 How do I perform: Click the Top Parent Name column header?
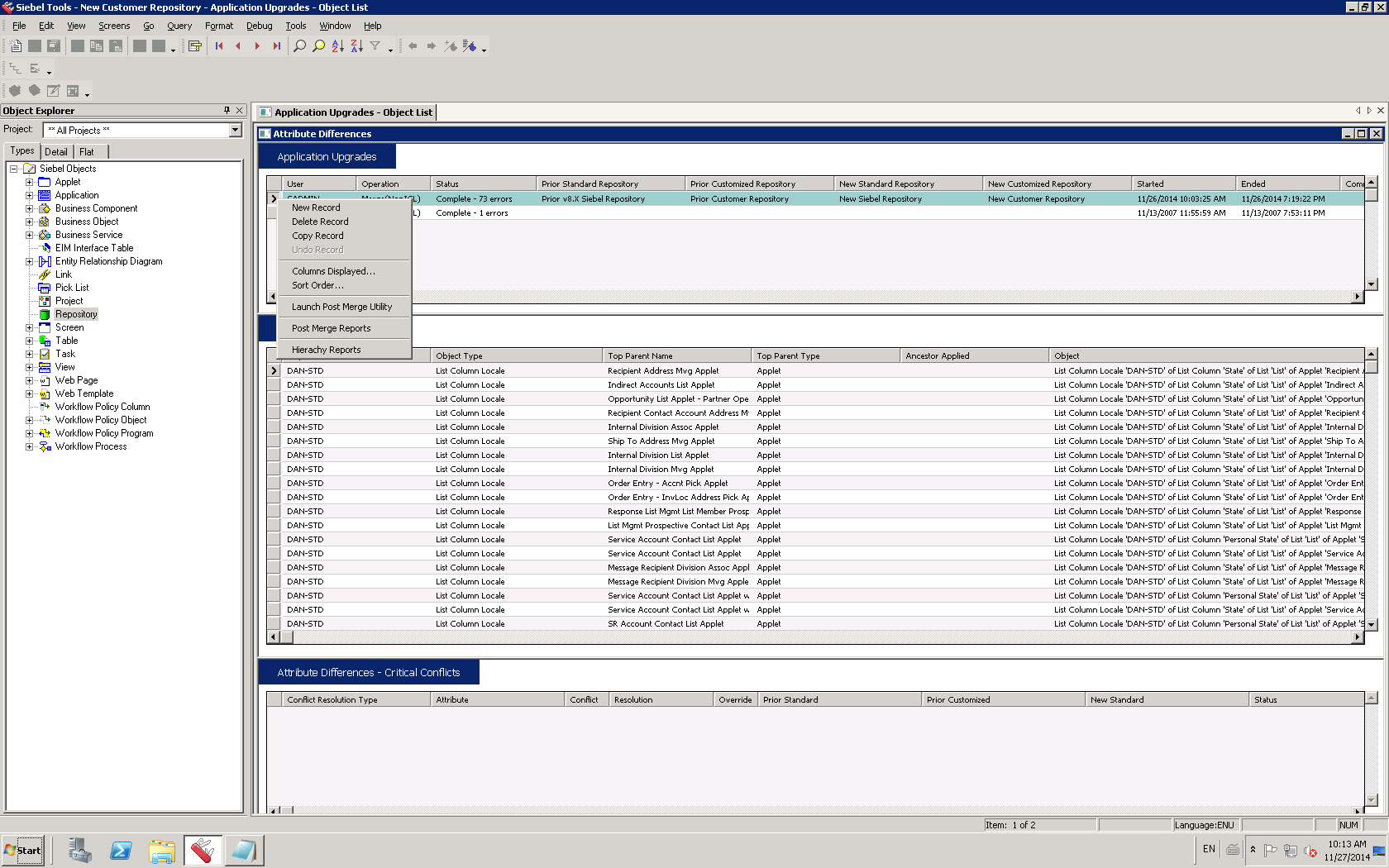[677, 356]
